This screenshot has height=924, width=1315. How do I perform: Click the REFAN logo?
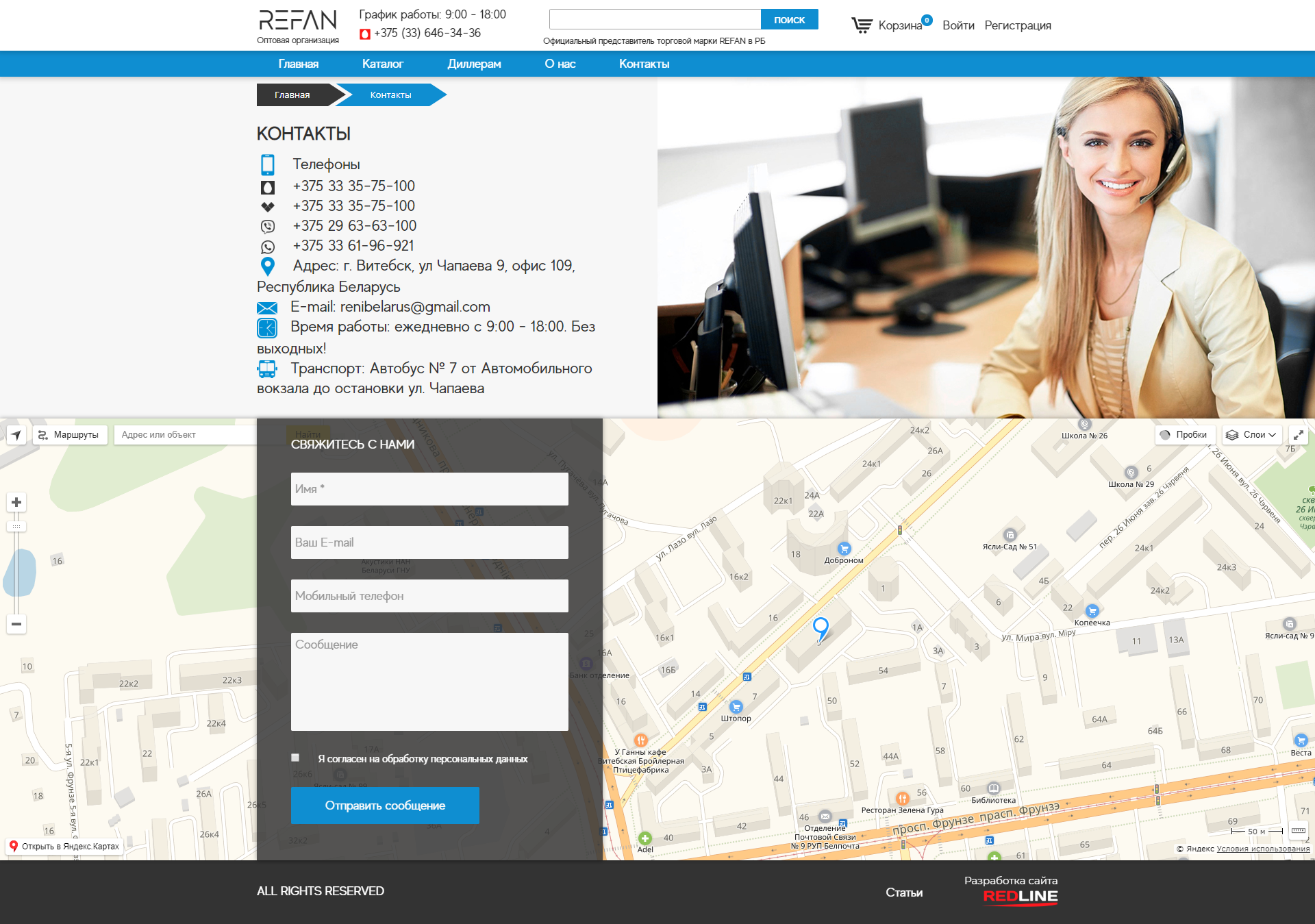[x=298, y=21]
